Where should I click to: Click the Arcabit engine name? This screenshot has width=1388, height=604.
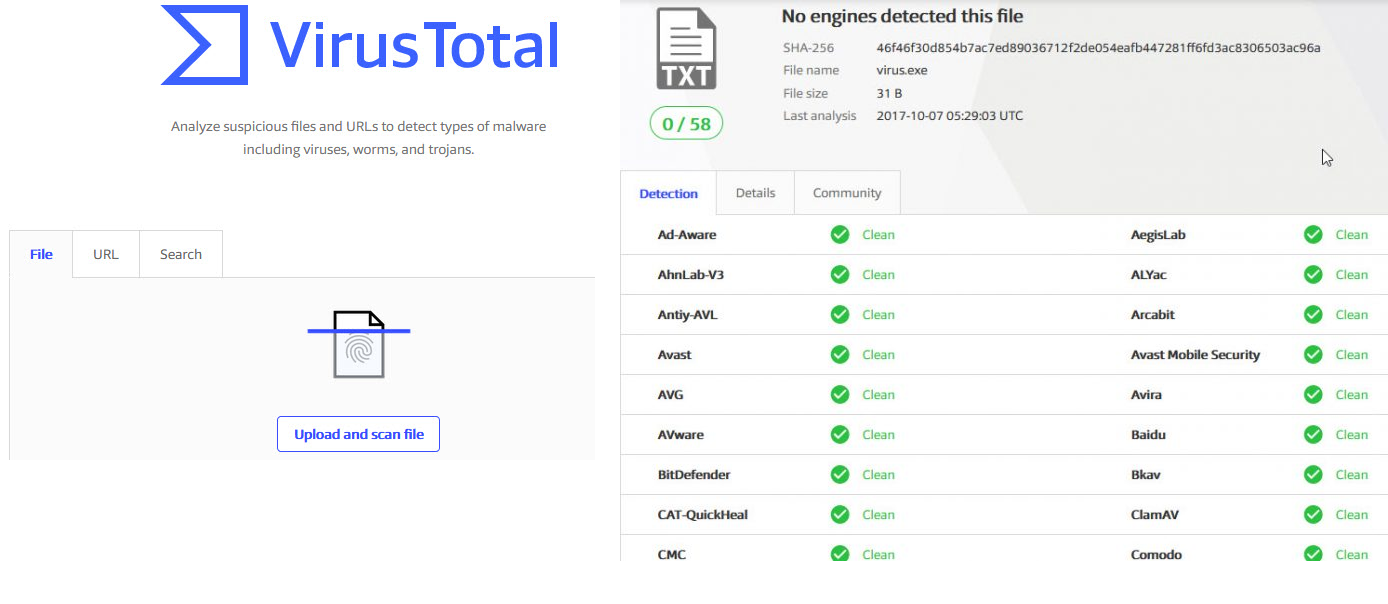1152,314
